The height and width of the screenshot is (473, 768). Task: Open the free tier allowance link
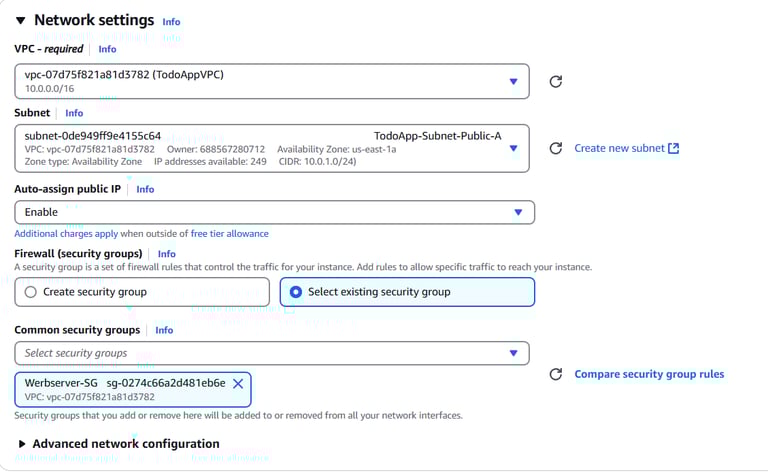click(230, 234)
